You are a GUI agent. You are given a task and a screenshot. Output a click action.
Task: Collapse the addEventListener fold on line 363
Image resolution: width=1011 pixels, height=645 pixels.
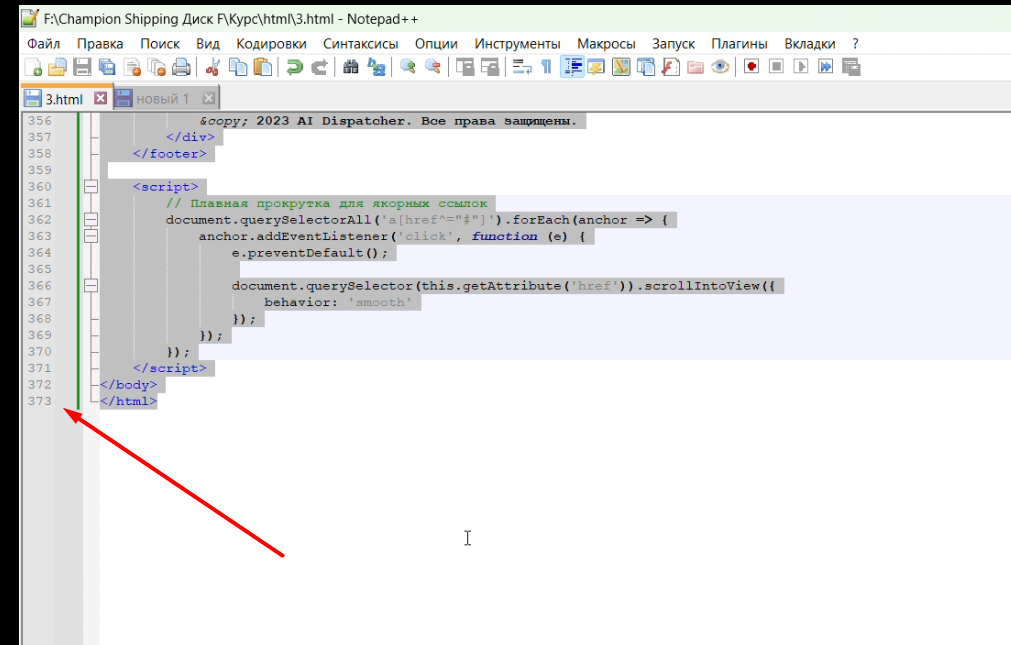coord(91,236)
